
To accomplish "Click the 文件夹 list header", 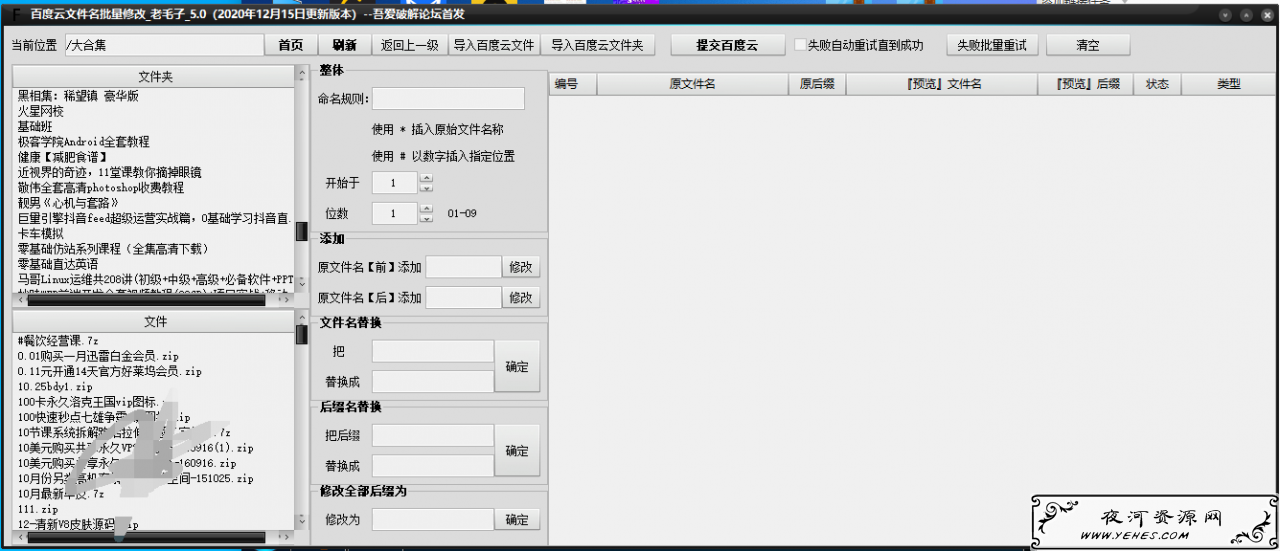I will click(x=154, y=77).
